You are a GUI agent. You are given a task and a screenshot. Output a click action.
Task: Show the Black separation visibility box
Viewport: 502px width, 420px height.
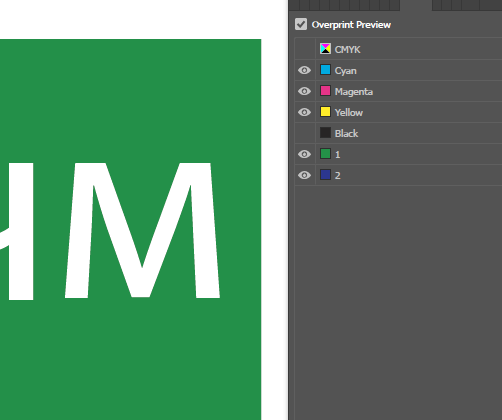coord(304,133)
